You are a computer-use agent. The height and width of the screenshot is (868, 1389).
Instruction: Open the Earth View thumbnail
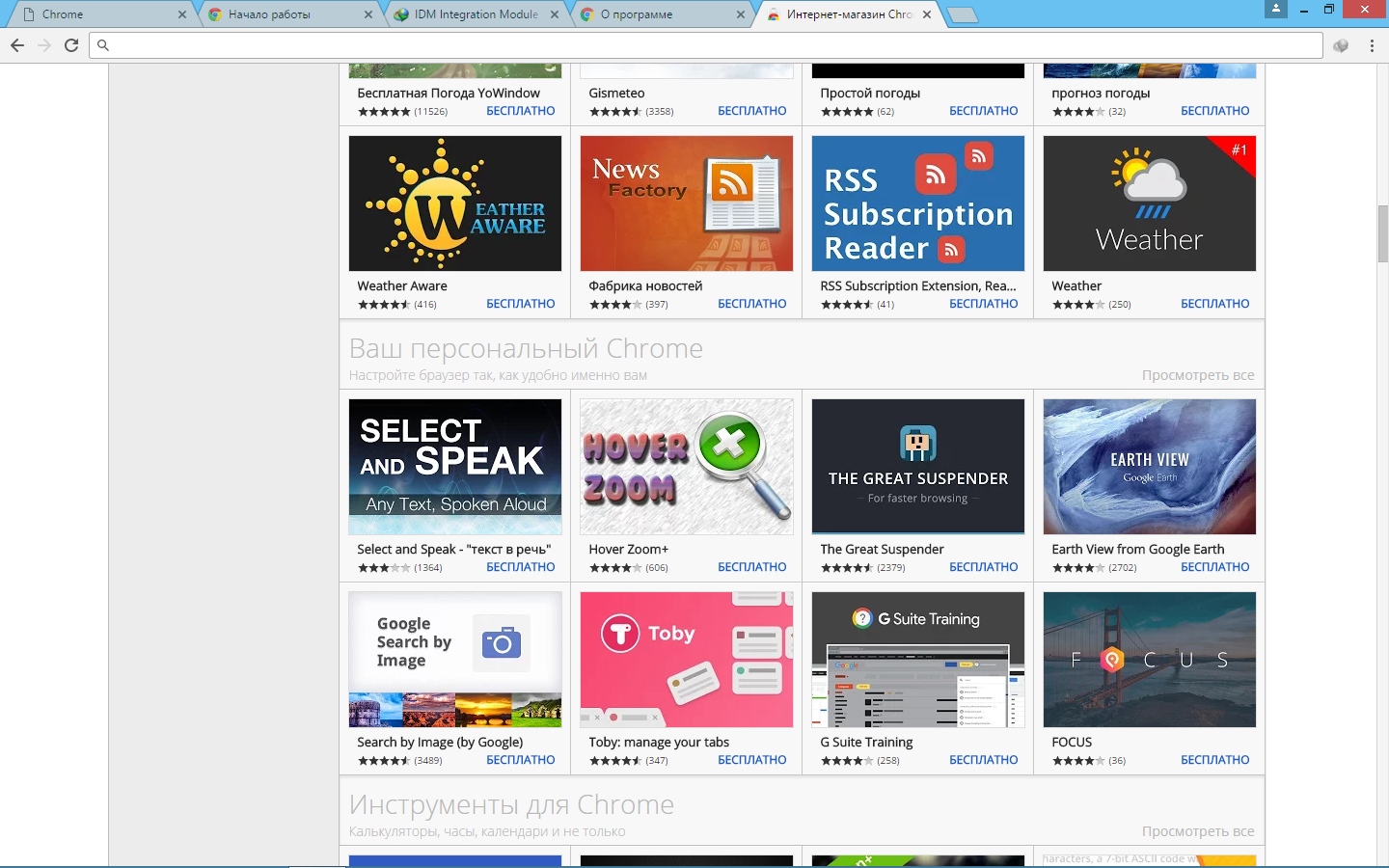(1150, 467)
